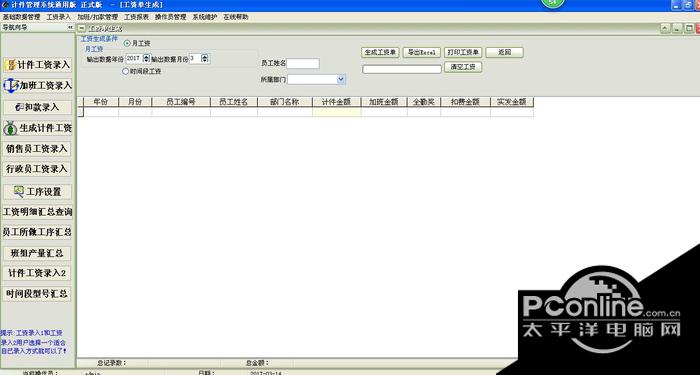Click the 总记录数 status label

pyautogui.click(x=112, y=363)
